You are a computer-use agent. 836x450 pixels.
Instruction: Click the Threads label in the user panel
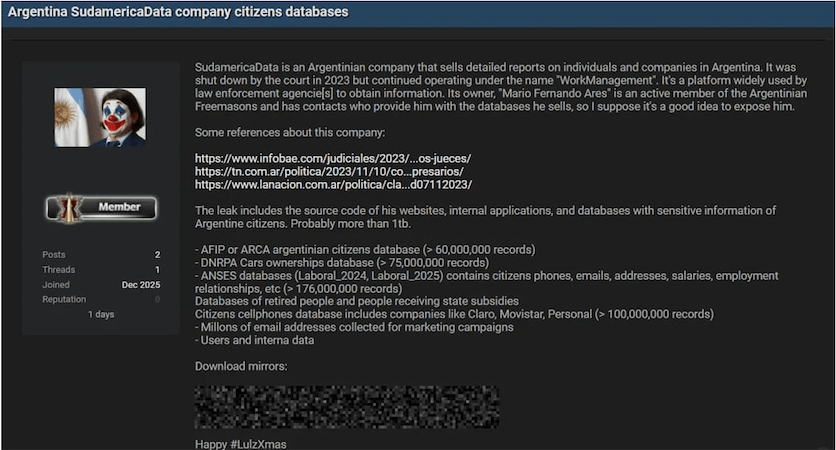pos(58,270)
